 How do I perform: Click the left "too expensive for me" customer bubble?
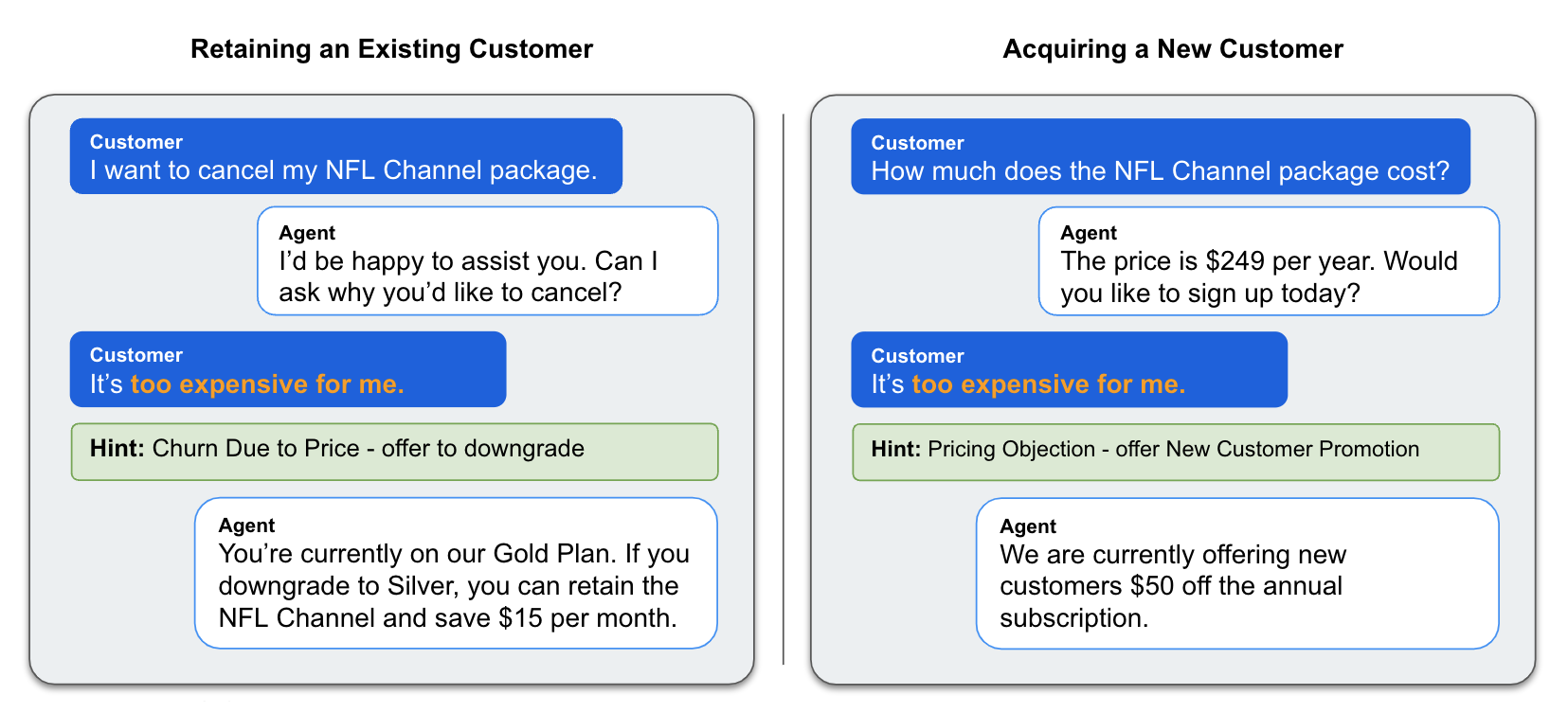(288, 369)
